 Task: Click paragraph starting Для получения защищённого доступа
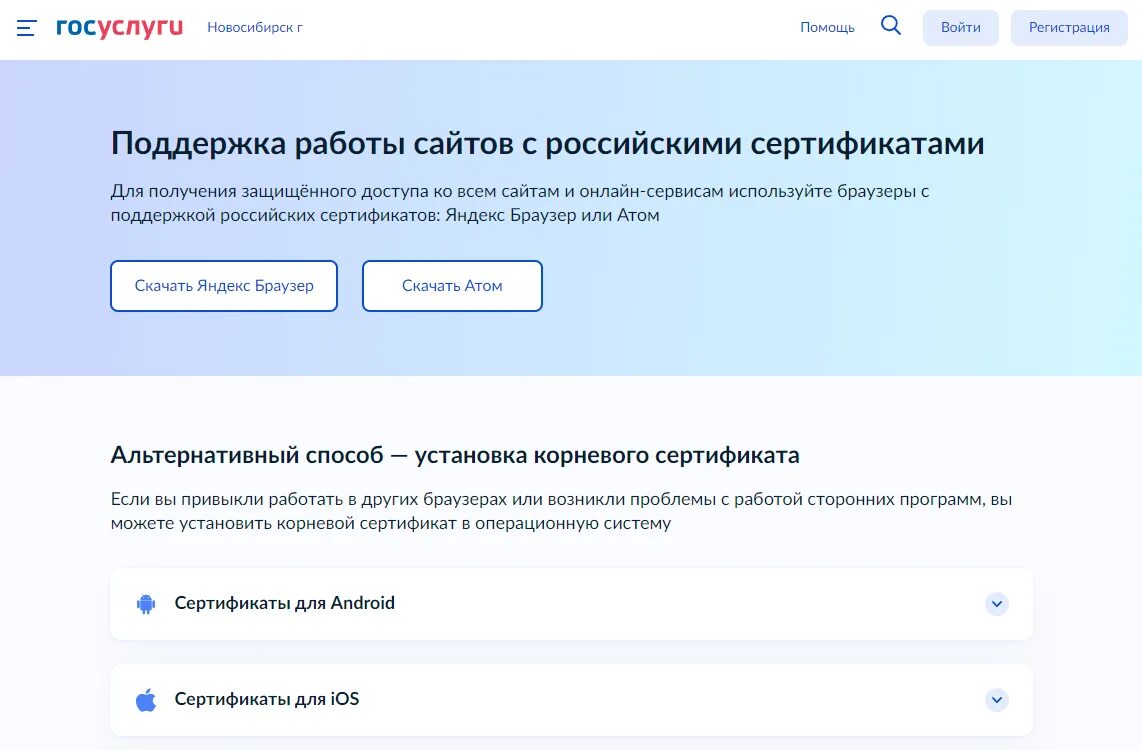520,203
